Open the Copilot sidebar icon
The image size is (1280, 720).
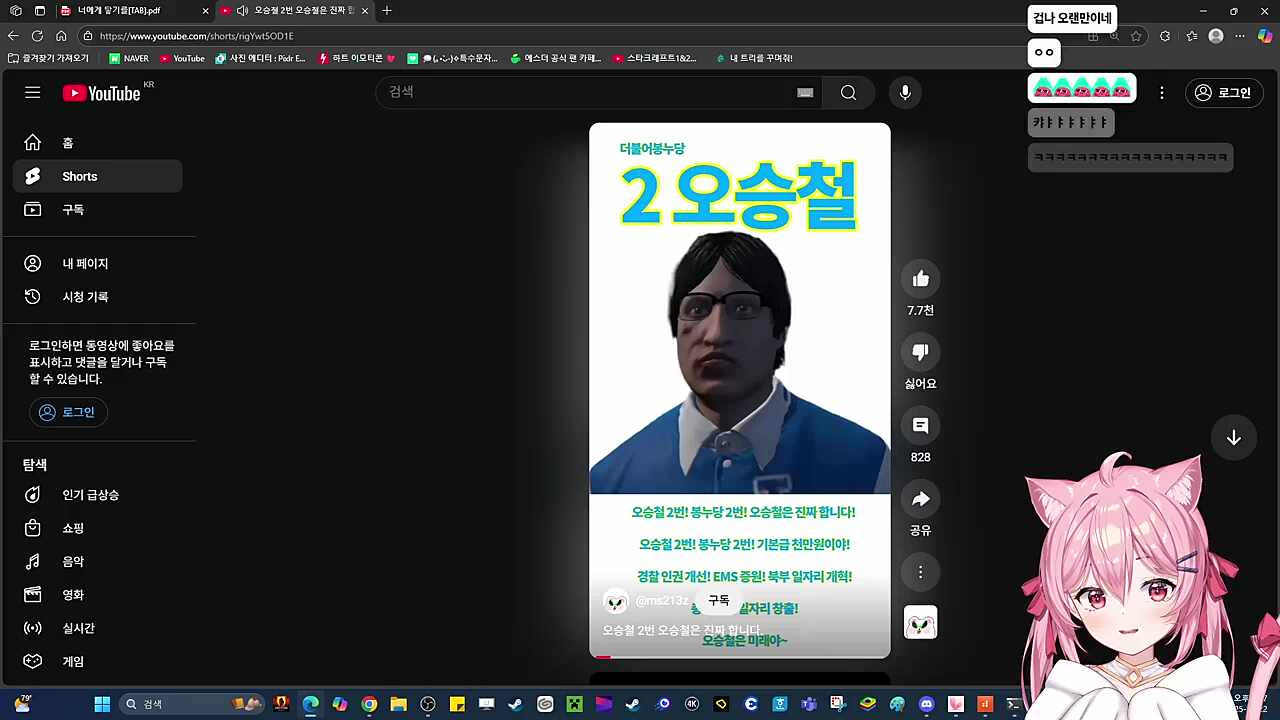[x=1265, y=36]
